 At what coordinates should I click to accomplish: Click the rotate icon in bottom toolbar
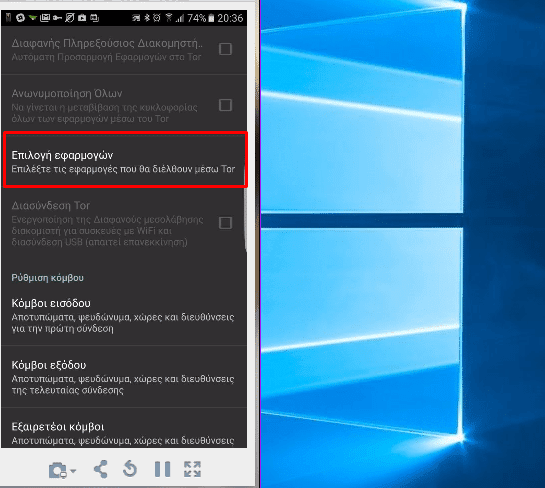(x=130, y=469)
